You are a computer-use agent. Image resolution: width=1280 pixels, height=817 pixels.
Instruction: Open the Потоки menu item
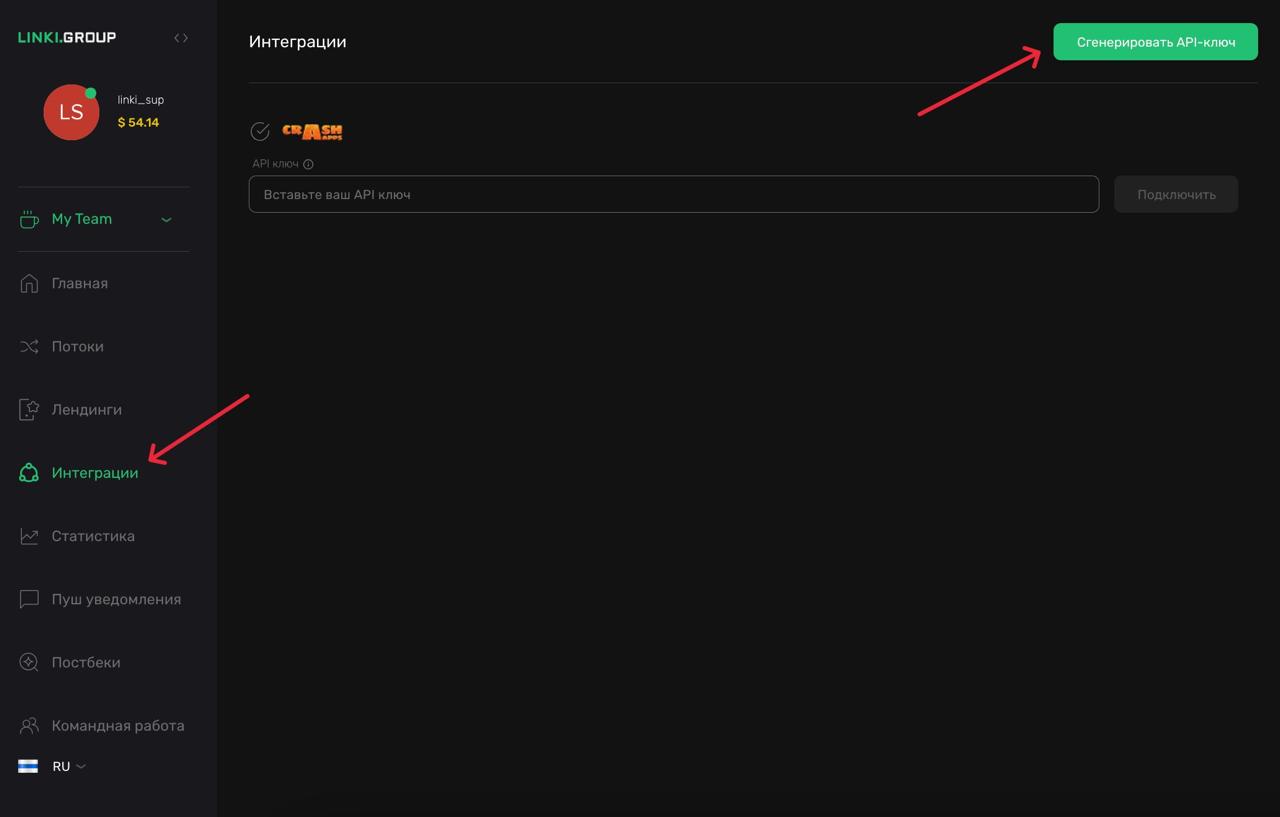pos(77,347)
